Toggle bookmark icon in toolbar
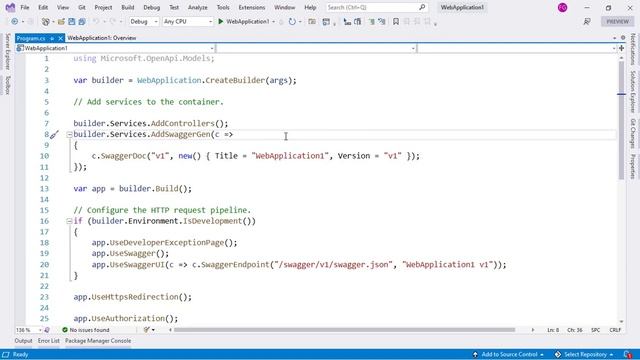This screenshot has width=640, height=360. (x=396, y=22)
